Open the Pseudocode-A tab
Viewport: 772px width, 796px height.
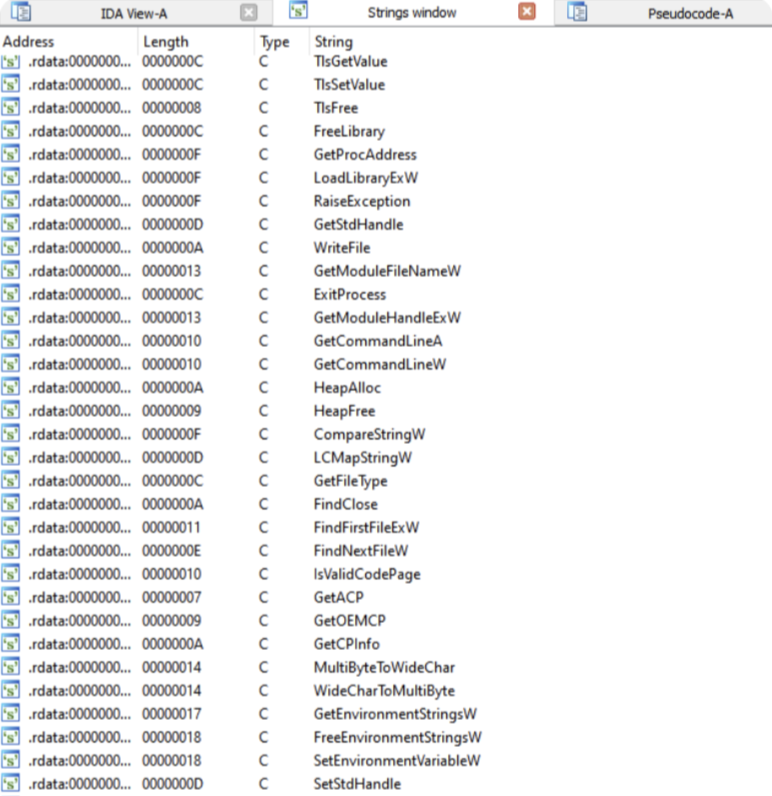click(x=690, y=14)
